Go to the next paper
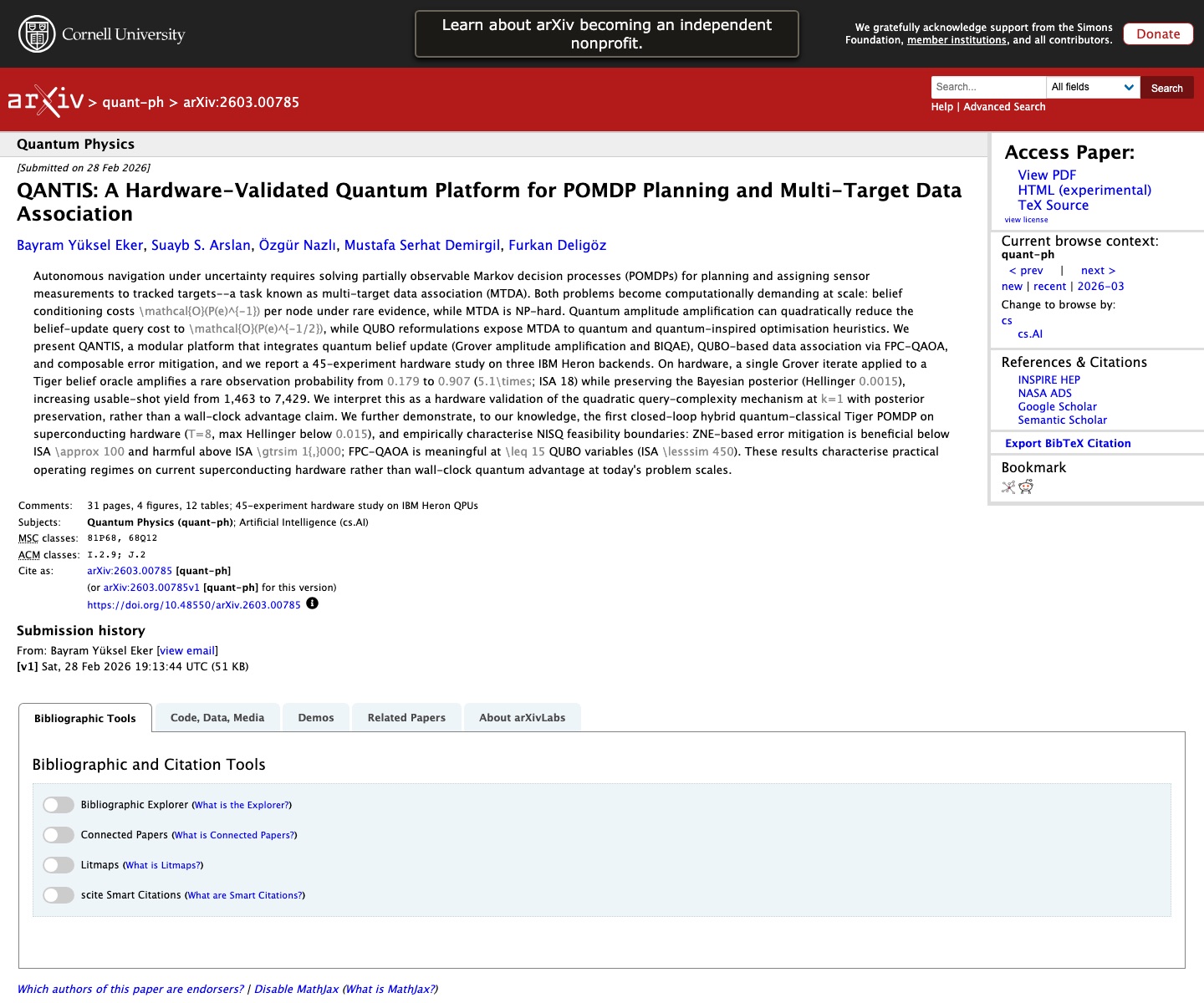This screenshot has height=1003, width=1204. coord(1098,270)
